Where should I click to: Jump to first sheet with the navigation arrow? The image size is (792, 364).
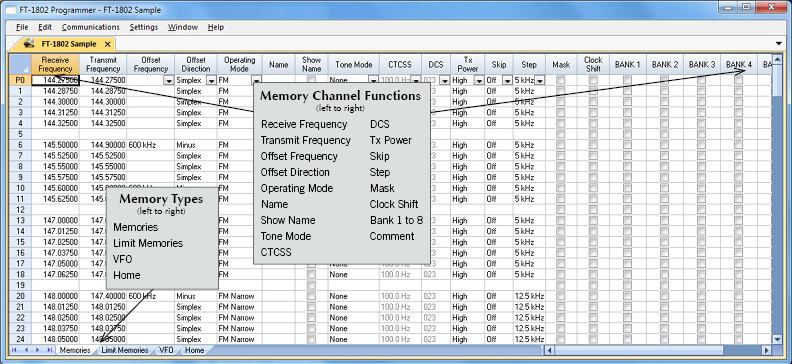pyautogui.click(x=14, y=350)
